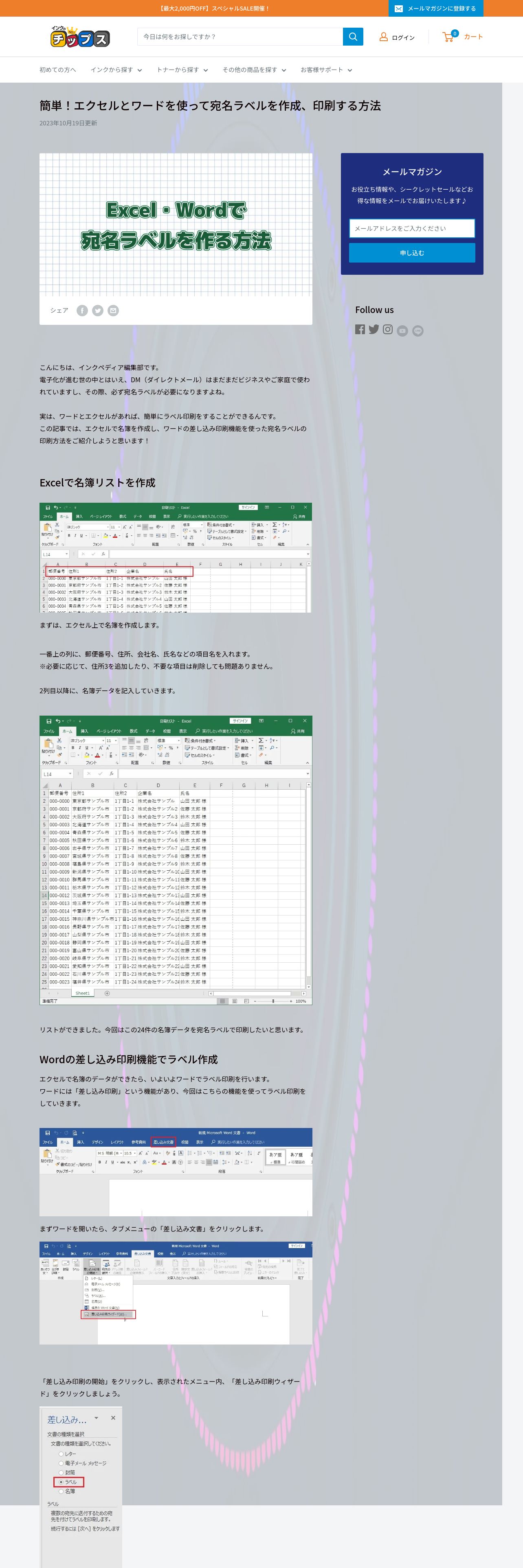The image size is (523, 1568).
Task: Toggle Bold in larger Excel screenshot ribbon
Action: coord(73,747)
